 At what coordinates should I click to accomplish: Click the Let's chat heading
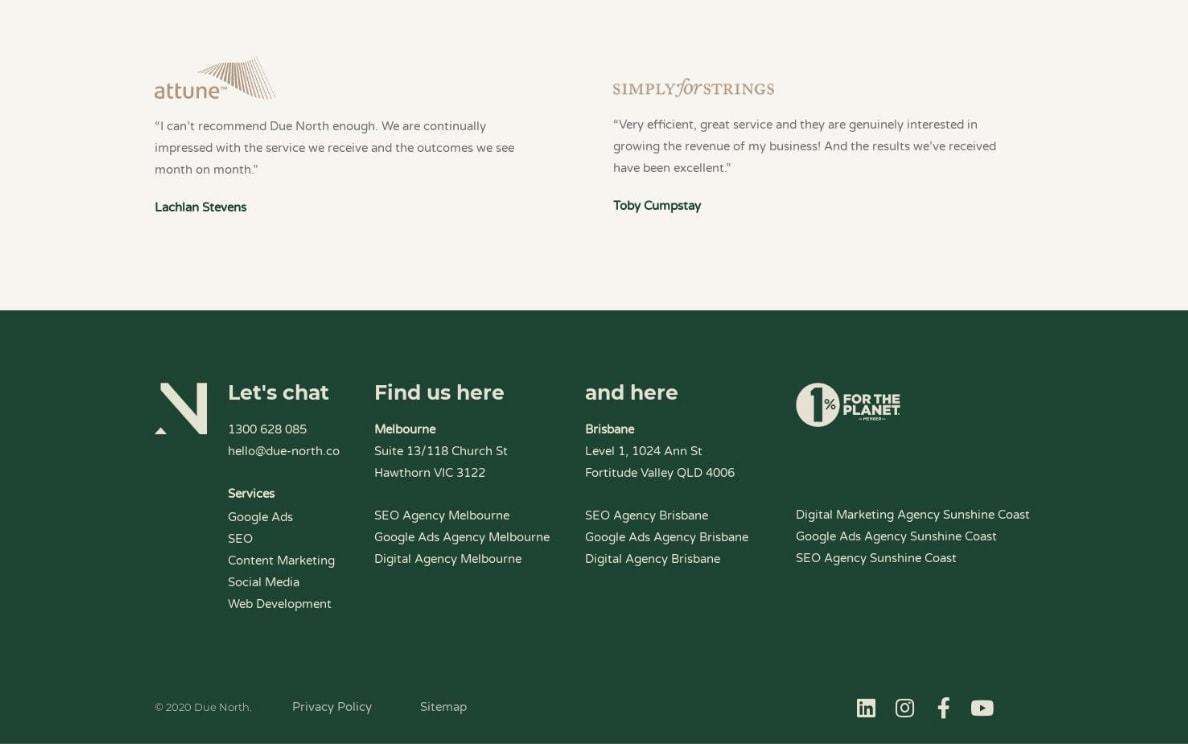click(278, 392)
